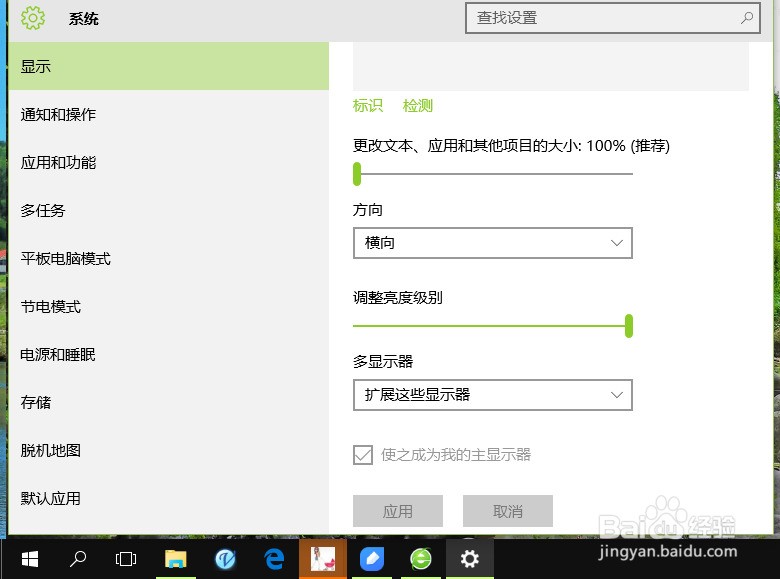
Task: Focus the 查找设置 search field
Action: point(613,18)
